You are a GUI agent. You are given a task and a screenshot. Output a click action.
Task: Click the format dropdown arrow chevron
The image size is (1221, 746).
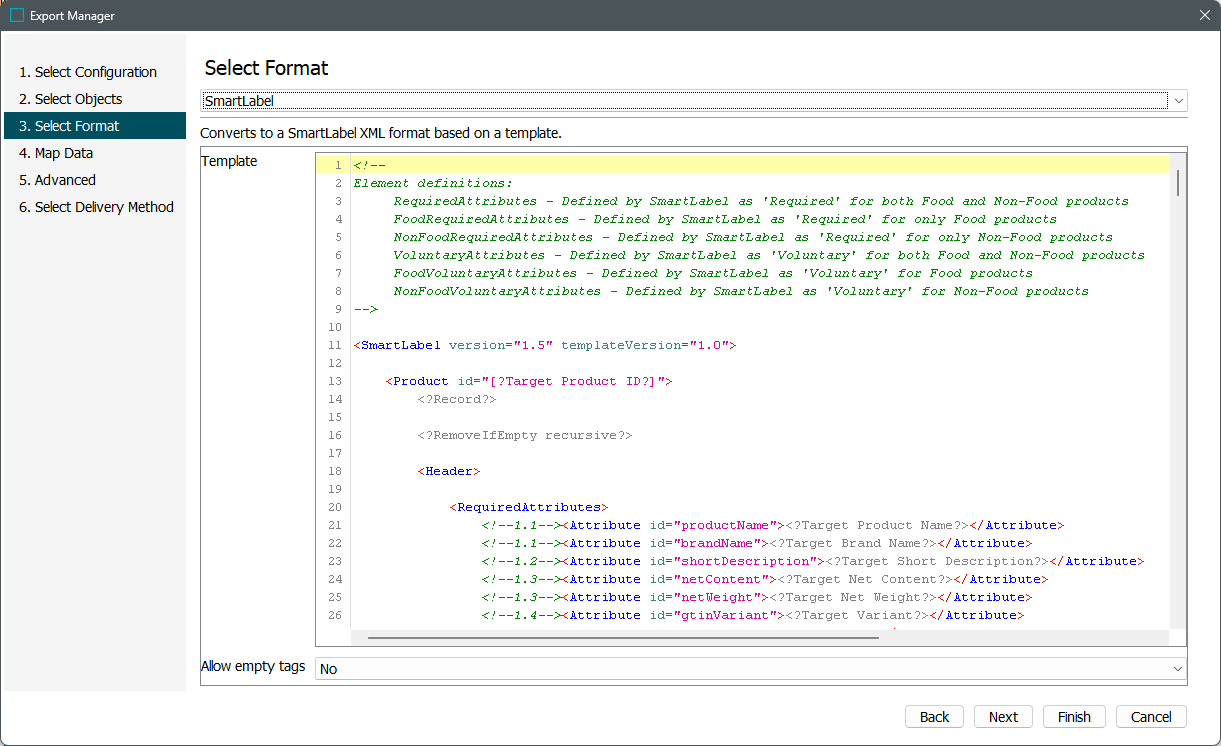[1178, 101]
